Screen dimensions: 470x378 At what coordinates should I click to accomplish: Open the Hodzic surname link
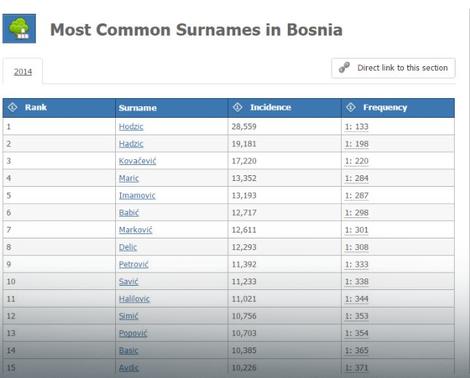[x=131, y=127]
